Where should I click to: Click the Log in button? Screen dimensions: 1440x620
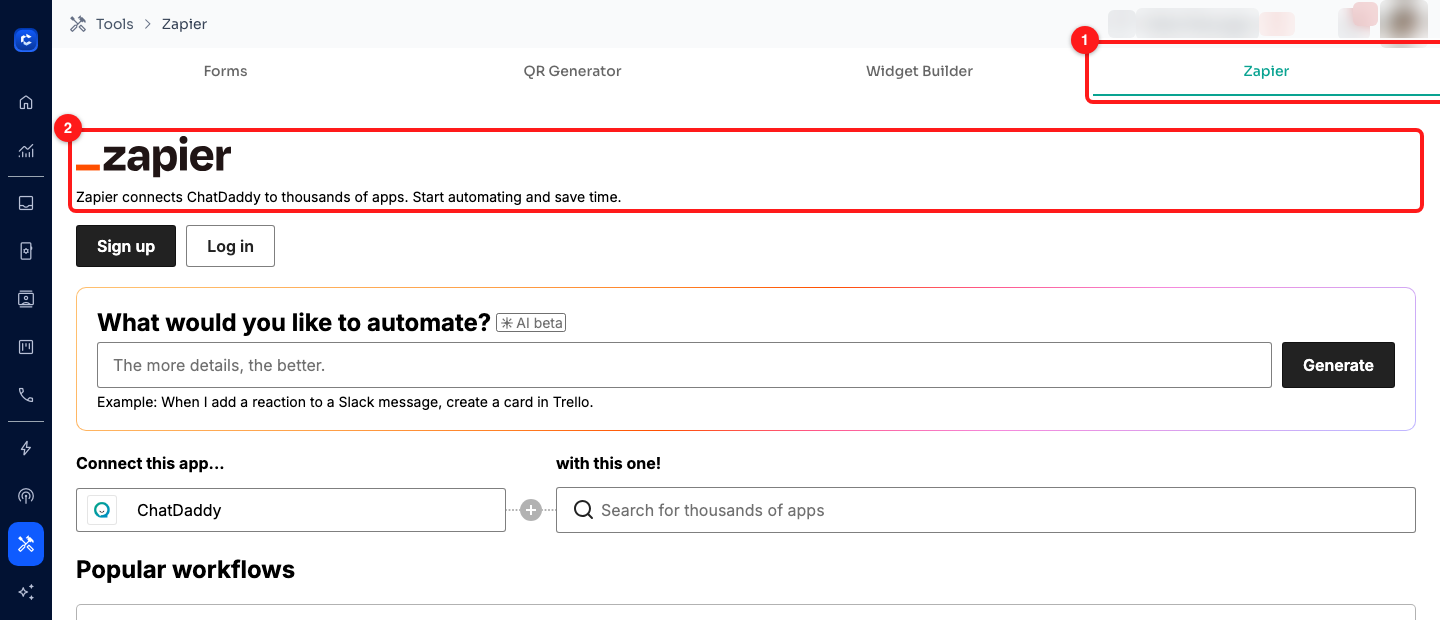(x=230, y=246)
